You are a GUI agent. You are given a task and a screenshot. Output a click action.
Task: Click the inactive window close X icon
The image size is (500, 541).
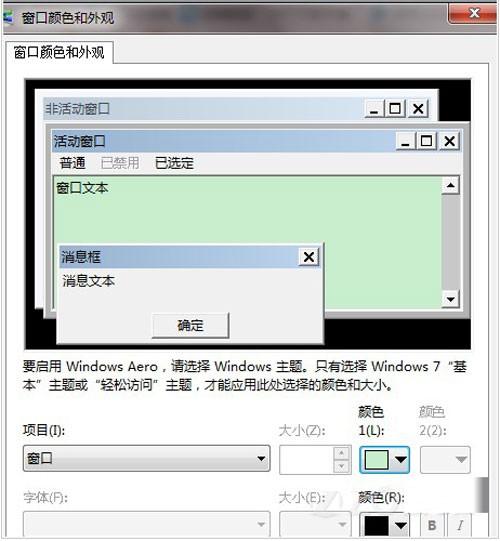point(418,109)
